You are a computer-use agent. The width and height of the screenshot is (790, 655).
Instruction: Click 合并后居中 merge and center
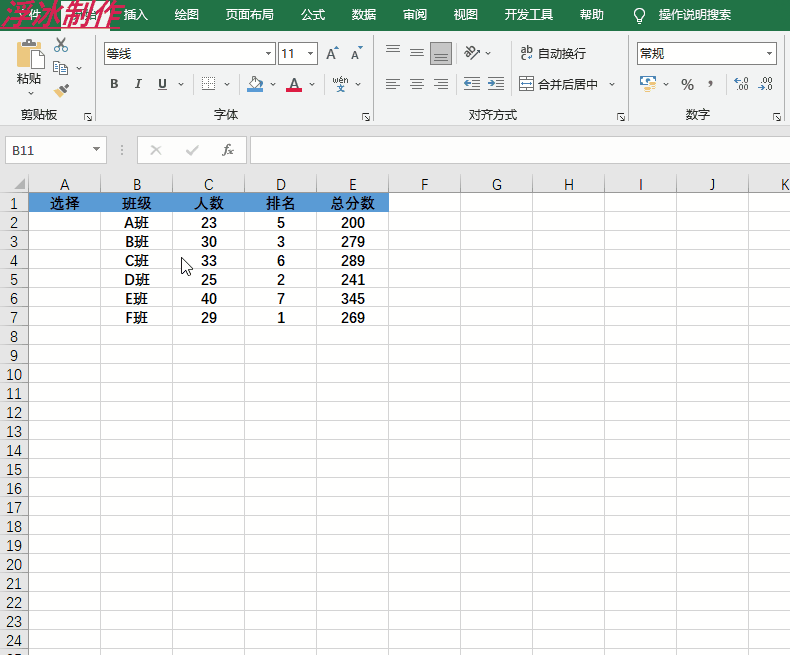point(558,84)
